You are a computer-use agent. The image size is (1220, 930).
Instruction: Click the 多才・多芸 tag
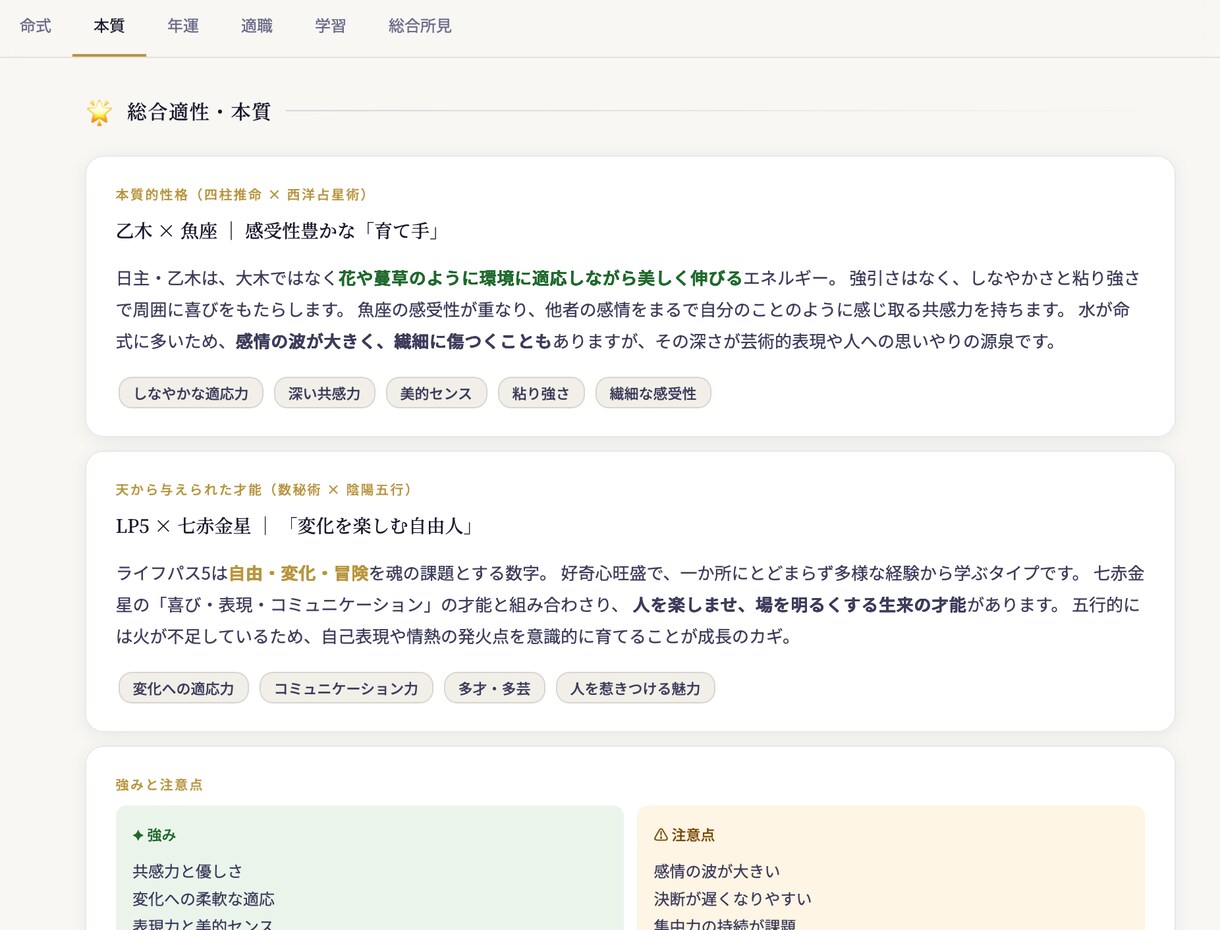[494, 688]
